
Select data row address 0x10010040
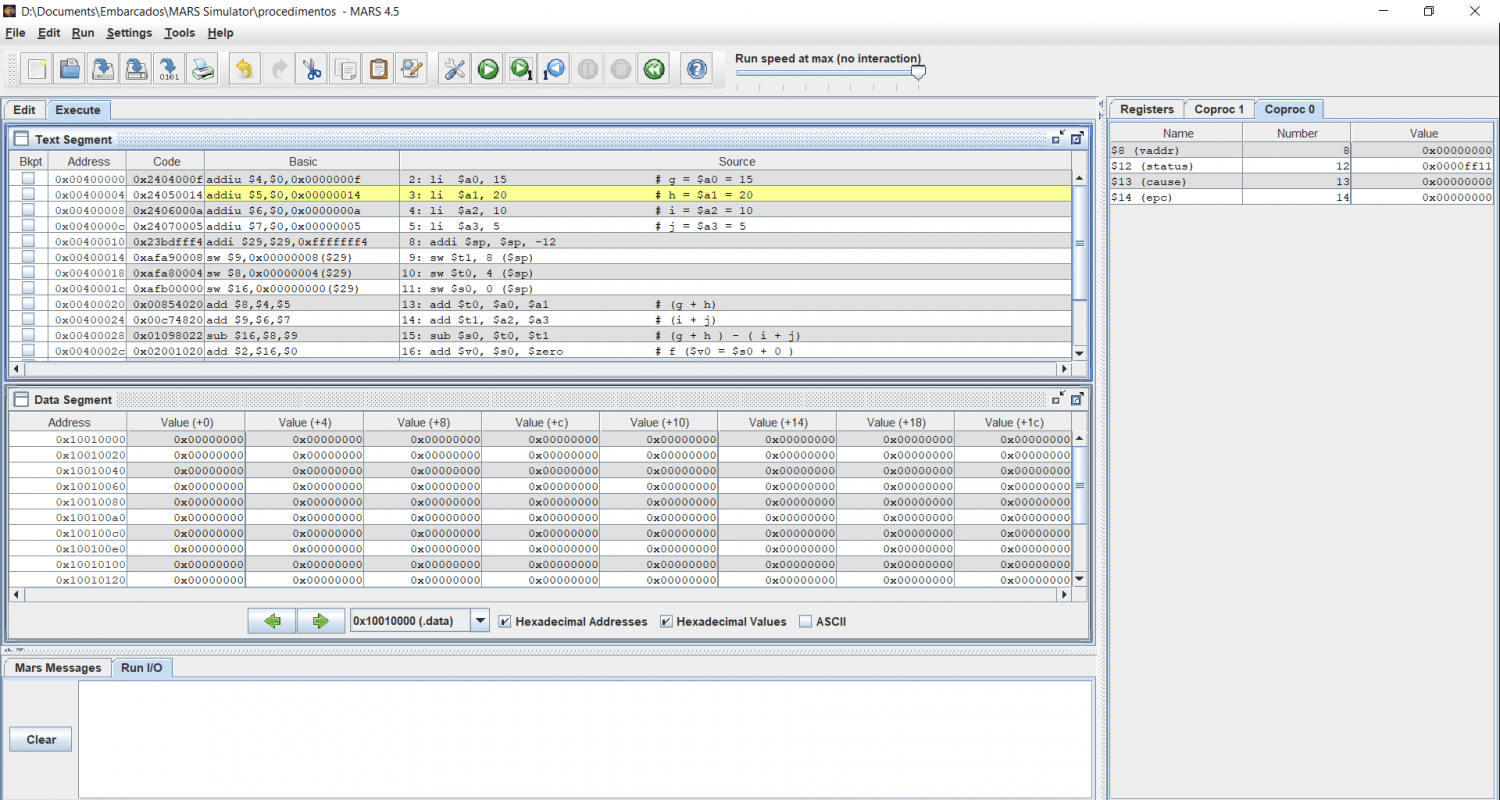tap(541, 470)
